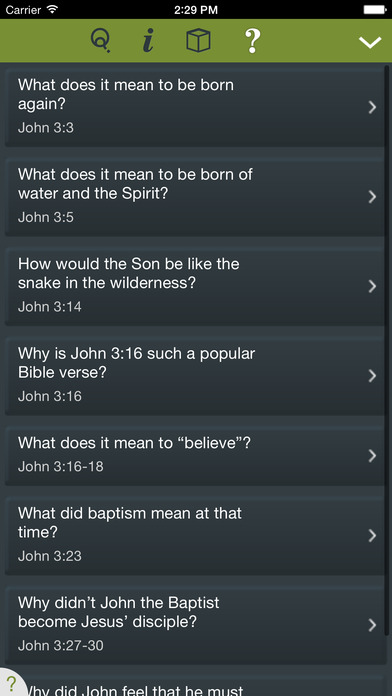Open 'What does it mean to be born again?'
Screen dimensions: 392x696
tap(194, 107)
